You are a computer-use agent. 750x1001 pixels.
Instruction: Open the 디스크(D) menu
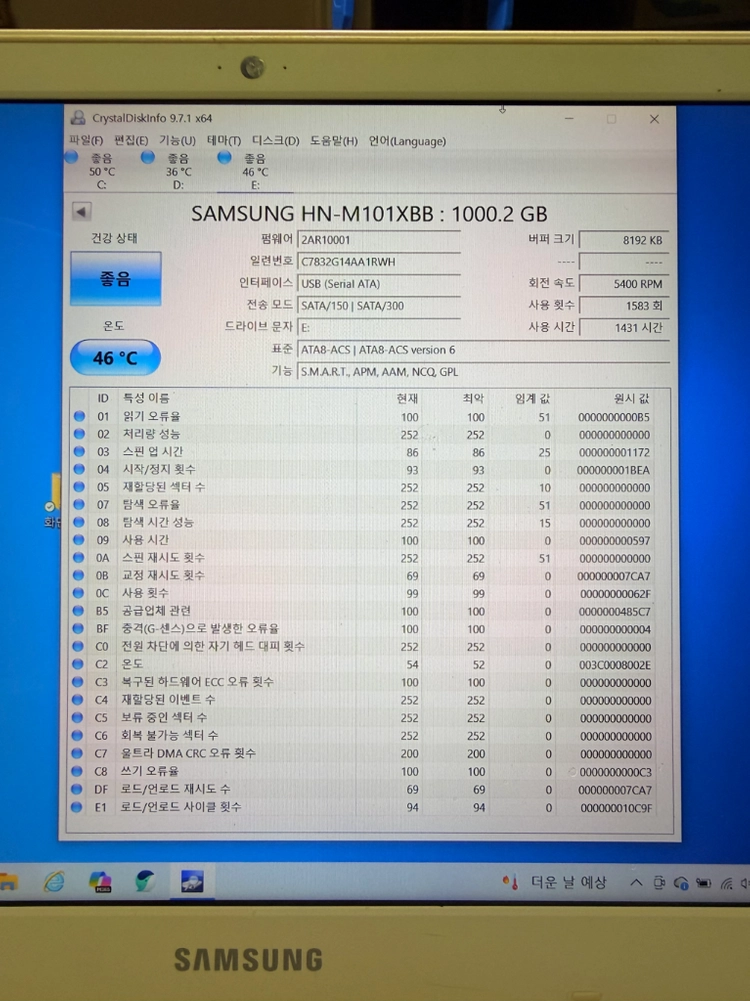(x=275, y=140)
